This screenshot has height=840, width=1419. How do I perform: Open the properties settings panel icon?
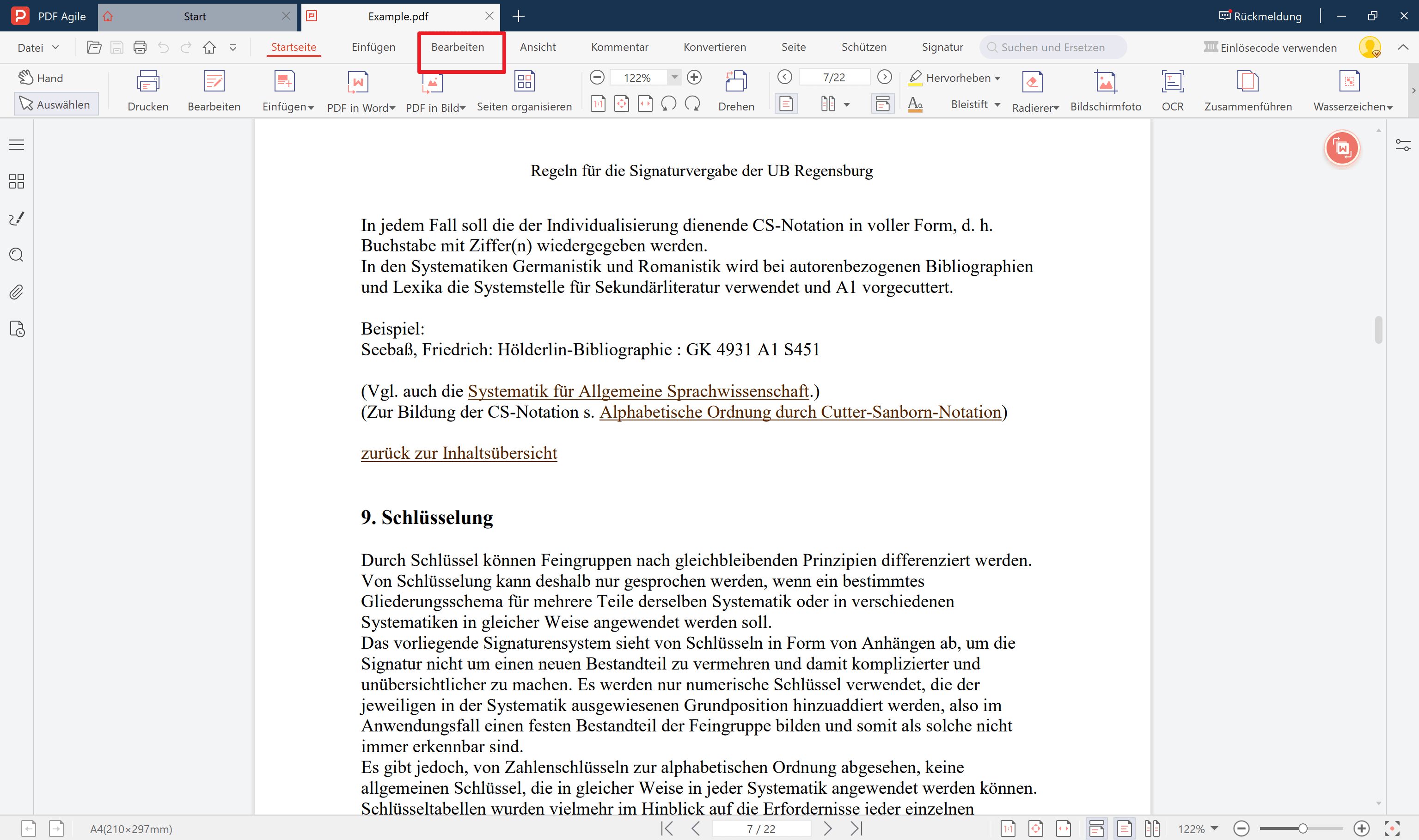[1403, 146]
